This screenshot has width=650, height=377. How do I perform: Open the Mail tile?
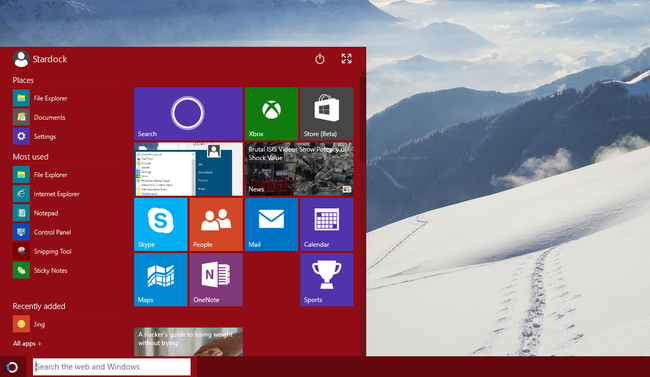coord(272,224)
